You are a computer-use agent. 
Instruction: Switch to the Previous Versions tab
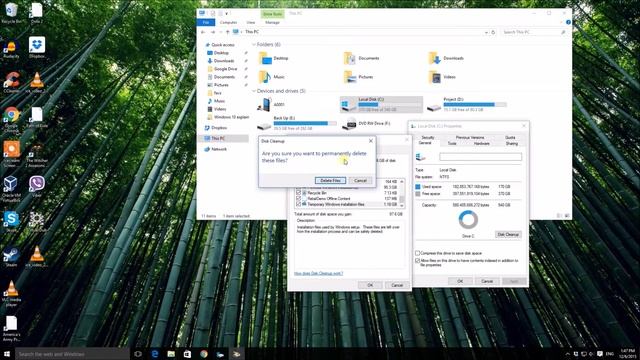point(470,138)
